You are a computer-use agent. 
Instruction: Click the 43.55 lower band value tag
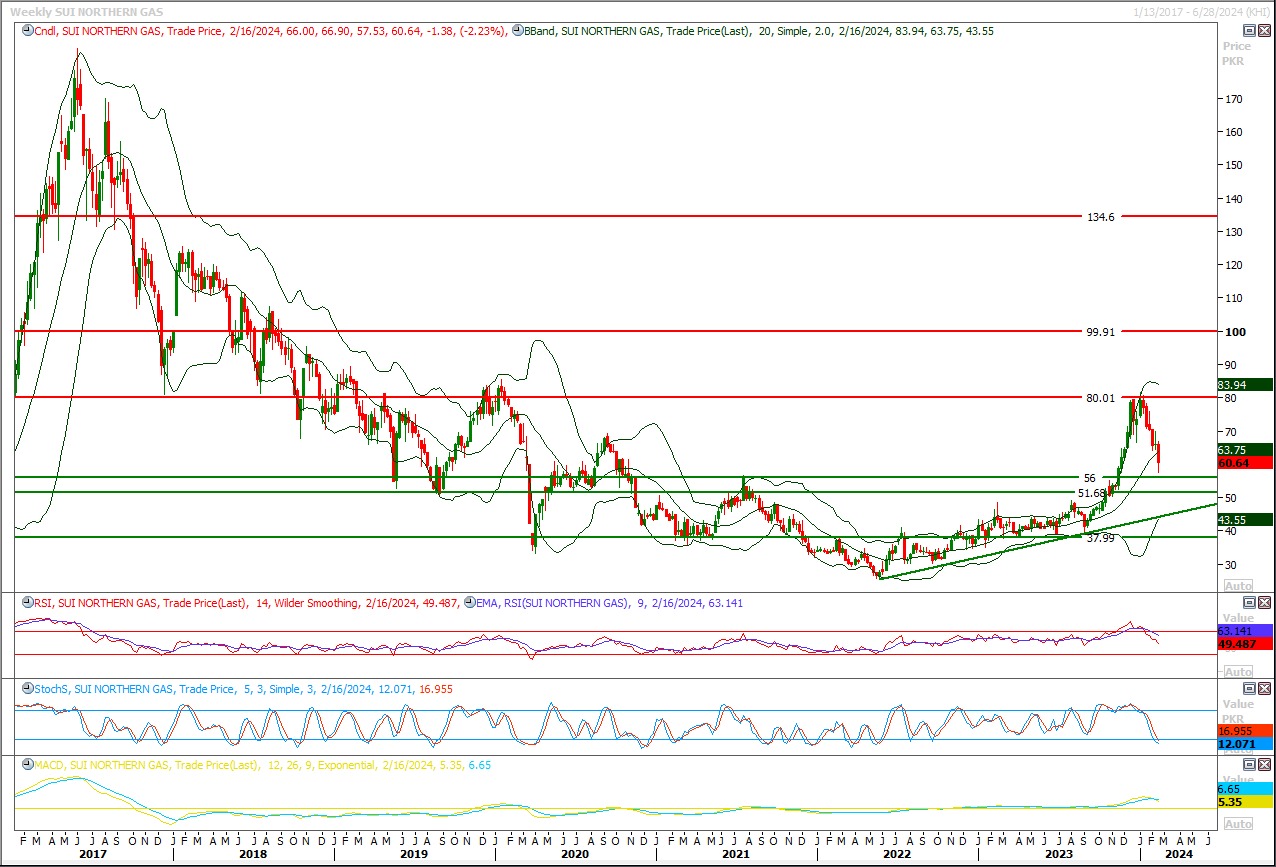pyautogui.click(x=1244, y=520)
